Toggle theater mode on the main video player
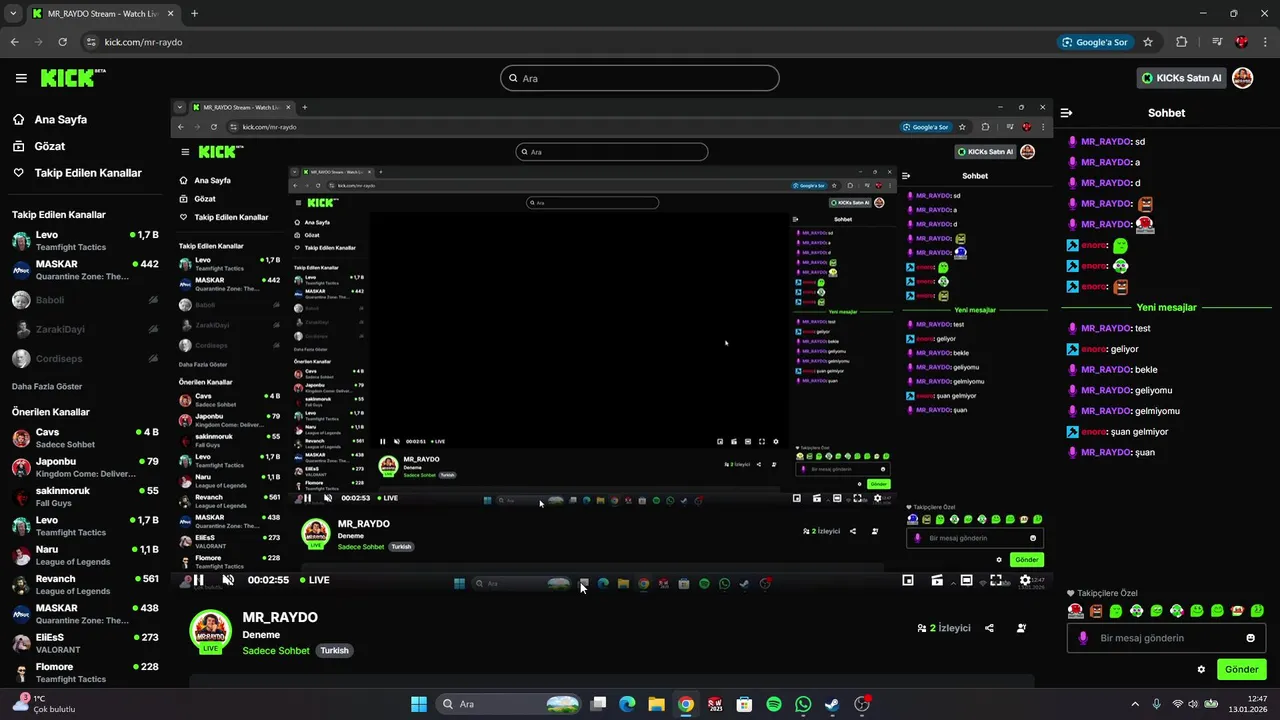This screenshot has width=1280, height=720. click(x=966, y=580)
